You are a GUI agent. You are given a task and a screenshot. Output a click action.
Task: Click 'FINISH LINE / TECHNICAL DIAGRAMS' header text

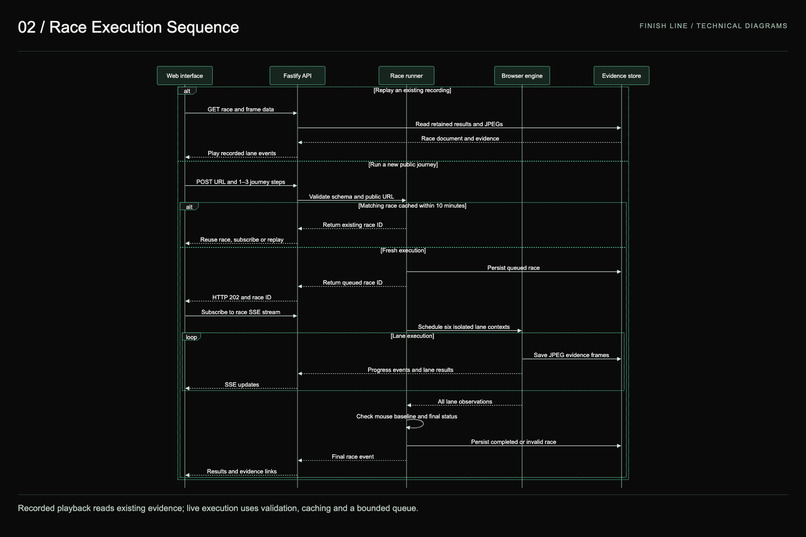pyautogui.click(x=713, y=26)
